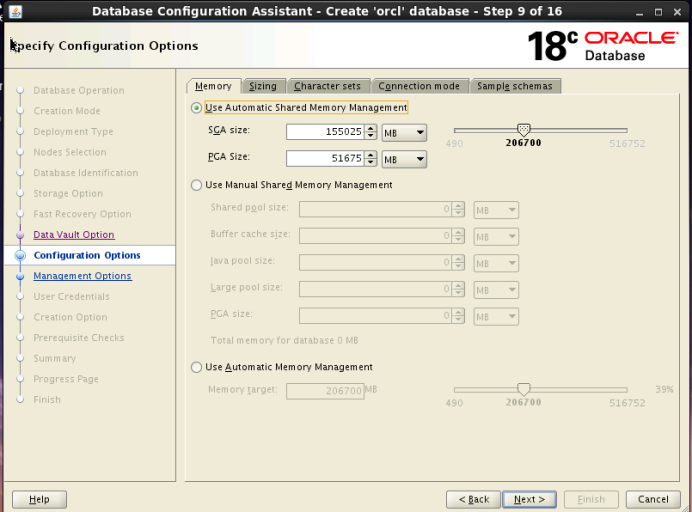Viewport: 692px width, 512px height.
Task: Open the SGA size unit dropdown
Action: click(404, 132)
